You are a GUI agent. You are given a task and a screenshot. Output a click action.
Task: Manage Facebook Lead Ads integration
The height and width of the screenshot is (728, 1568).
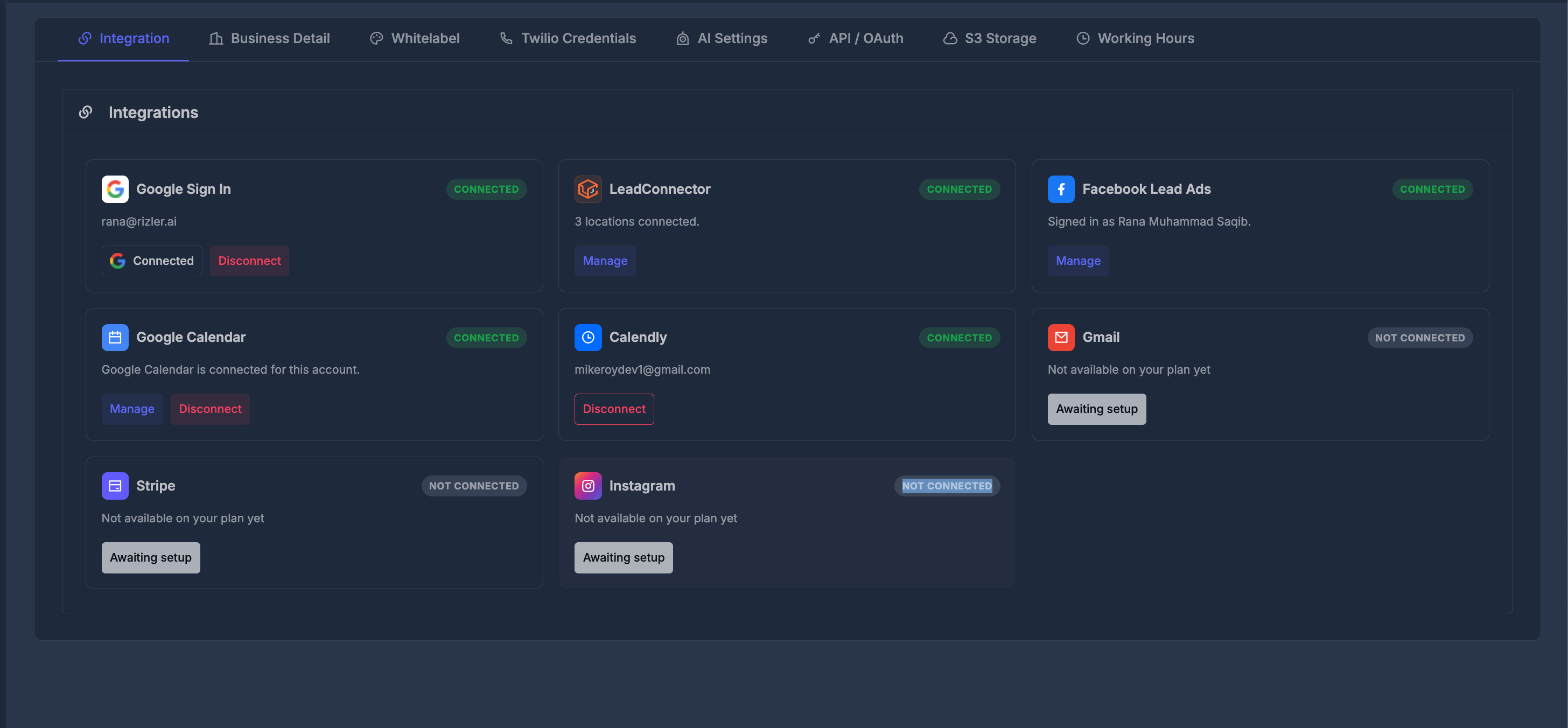(x=1078, y=261)
